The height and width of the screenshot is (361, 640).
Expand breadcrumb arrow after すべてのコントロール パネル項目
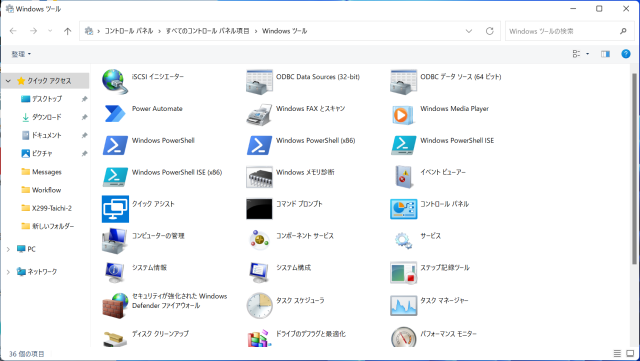(x=256, y=31)
